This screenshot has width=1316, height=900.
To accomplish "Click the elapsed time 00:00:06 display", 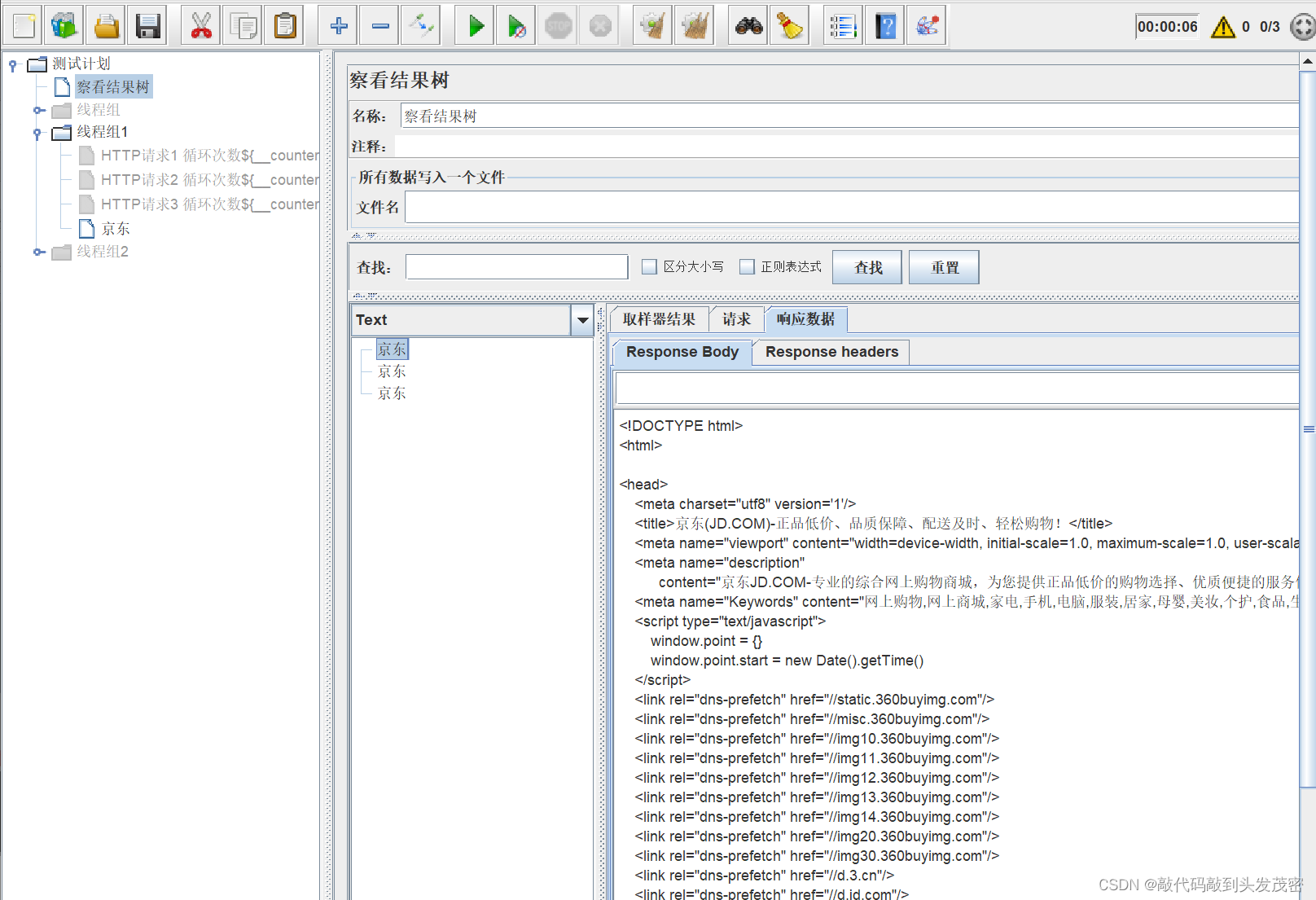I will (1167, 27).
